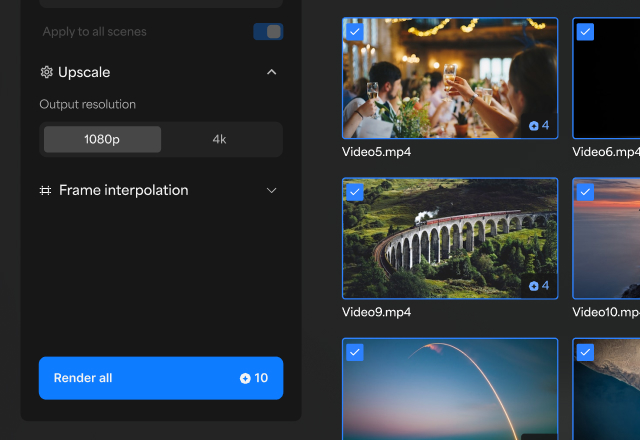Open the Video5.mp4 toast thumbnail

pyautogui.click(x=450, y=78)
